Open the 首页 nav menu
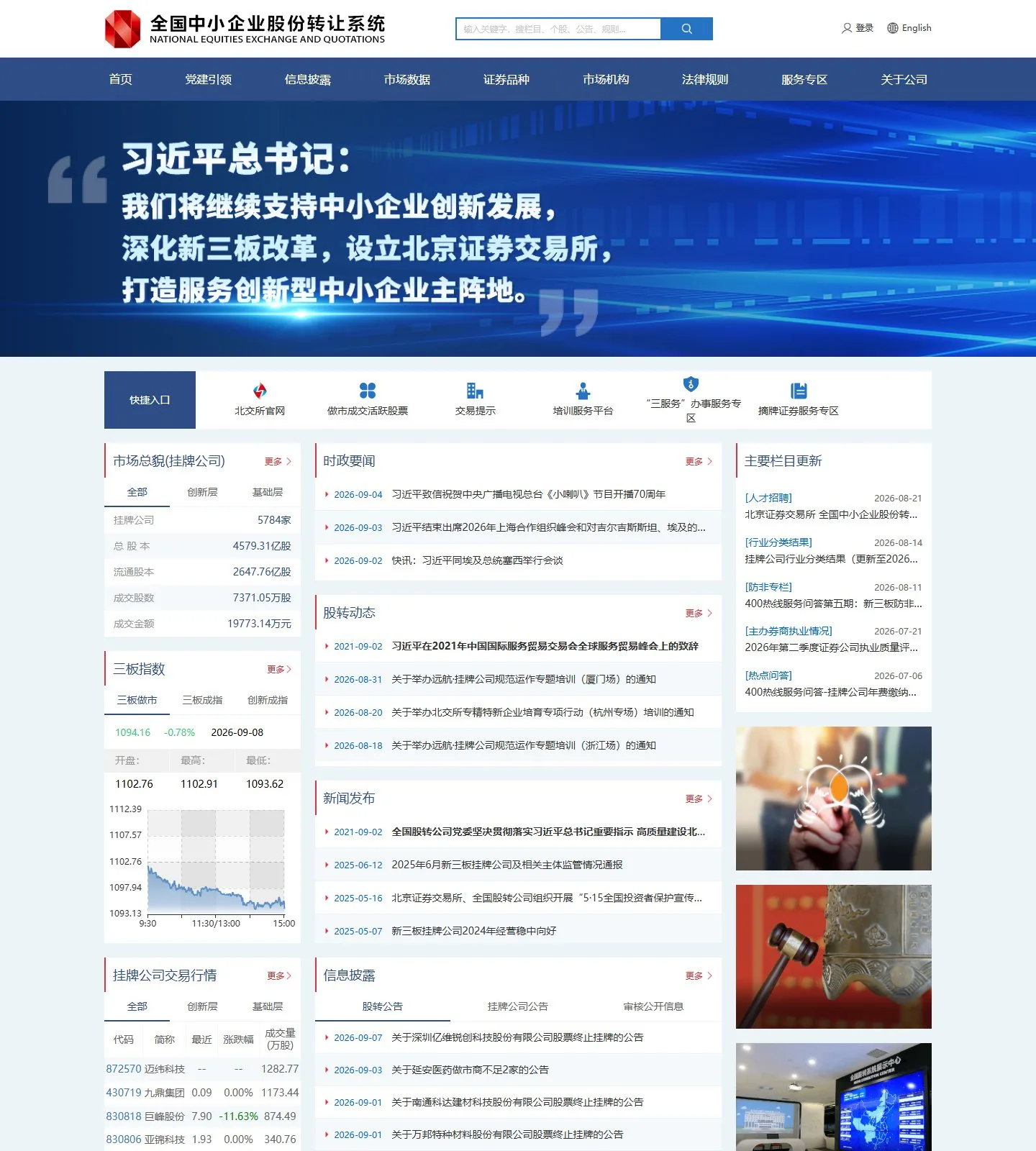 (x=121, y=79)
